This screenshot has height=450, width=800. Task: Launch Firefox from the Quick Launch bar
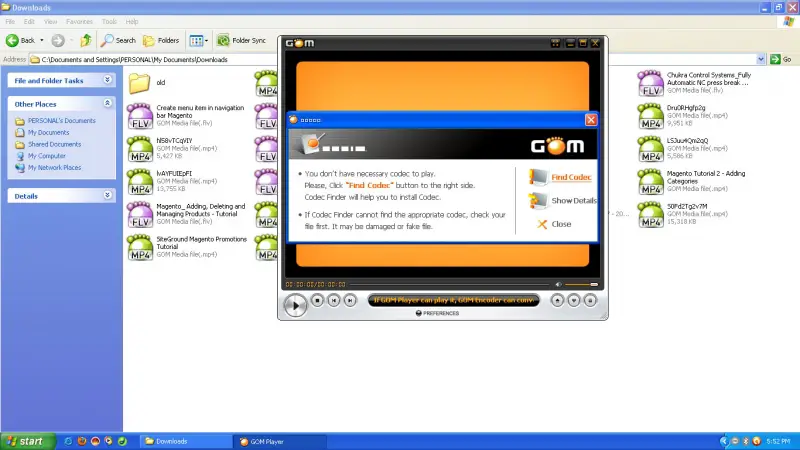(82, 441)
